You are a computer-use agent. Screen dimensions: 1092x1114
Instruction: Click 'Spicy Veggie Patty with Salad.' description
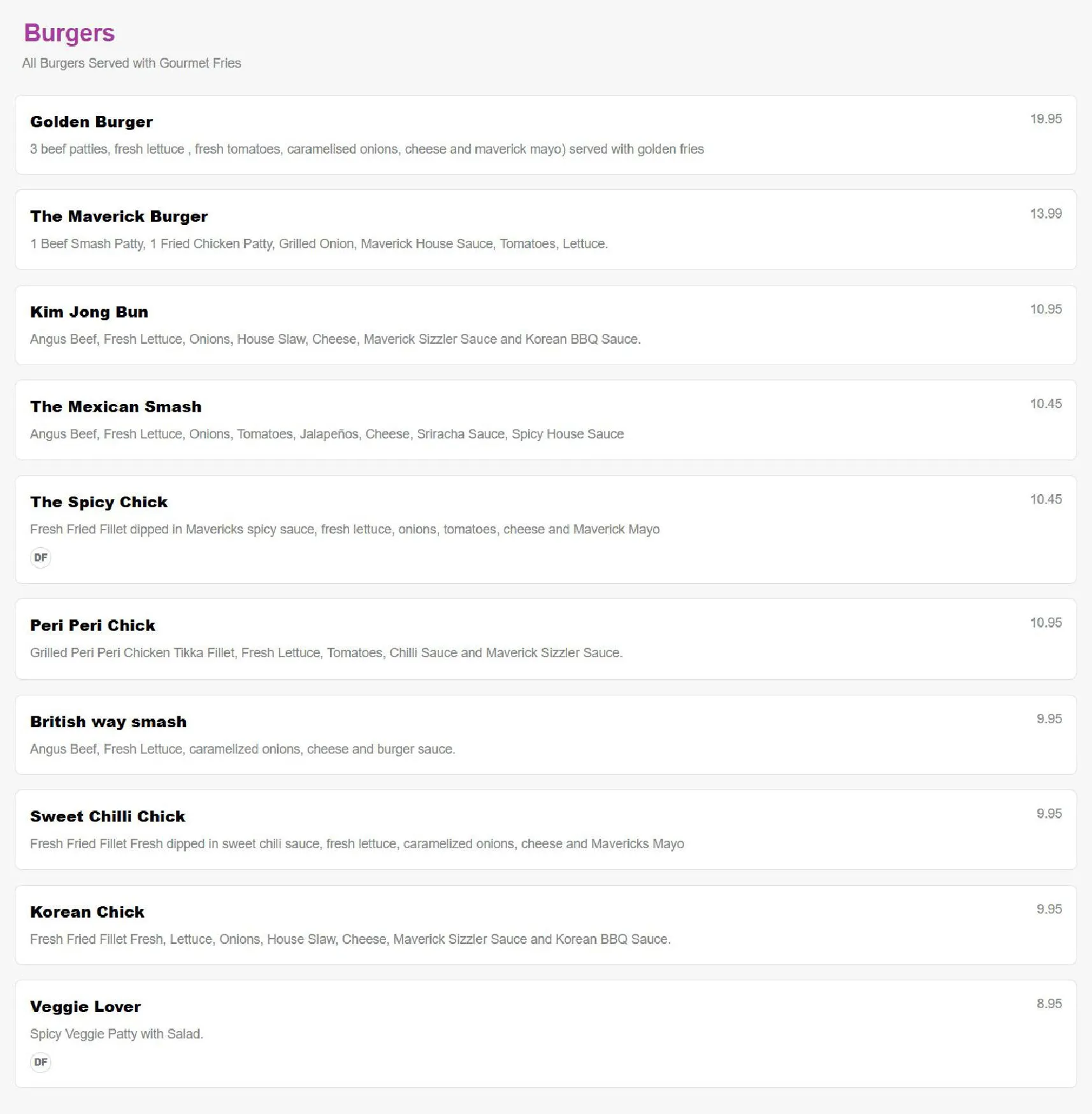[117, 1034]
